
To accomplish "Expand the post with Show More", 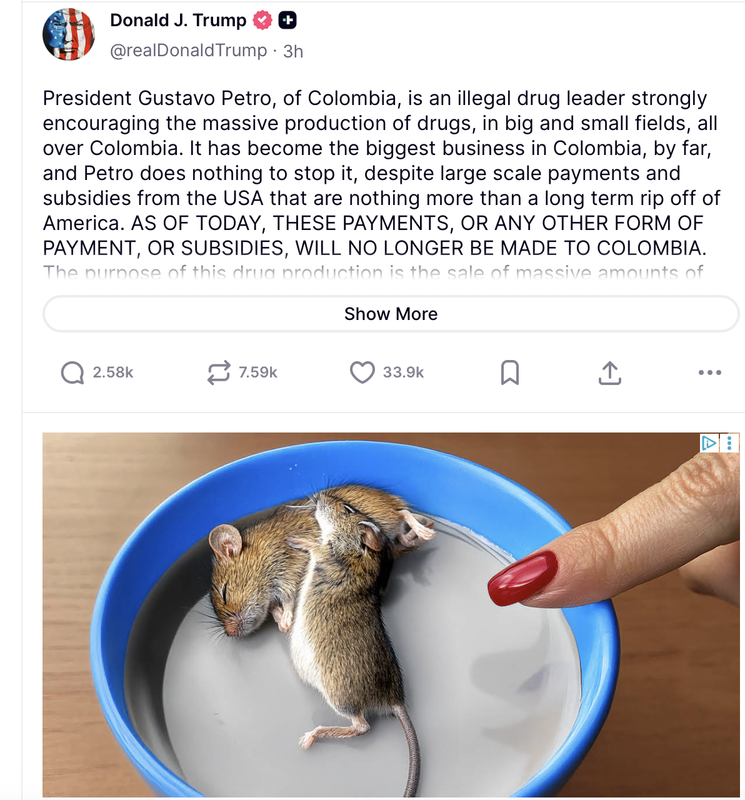I will click(x=391, y=314).
